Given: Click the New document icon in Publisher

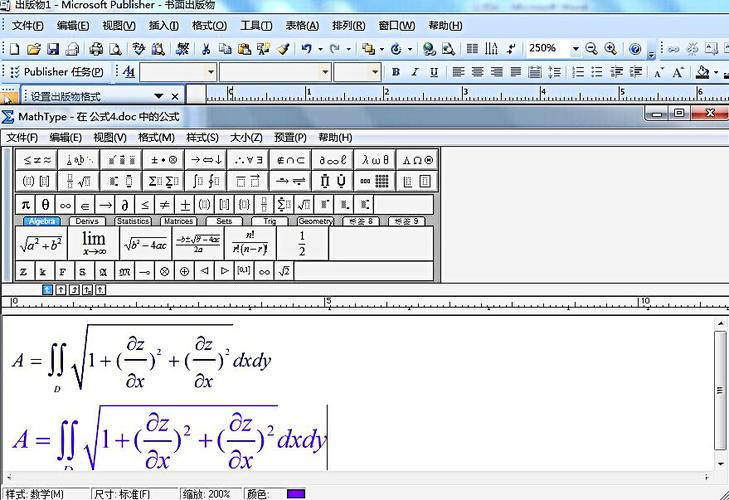Looking at the screenshot, I should pyautogui.click(x=14, y=49).
